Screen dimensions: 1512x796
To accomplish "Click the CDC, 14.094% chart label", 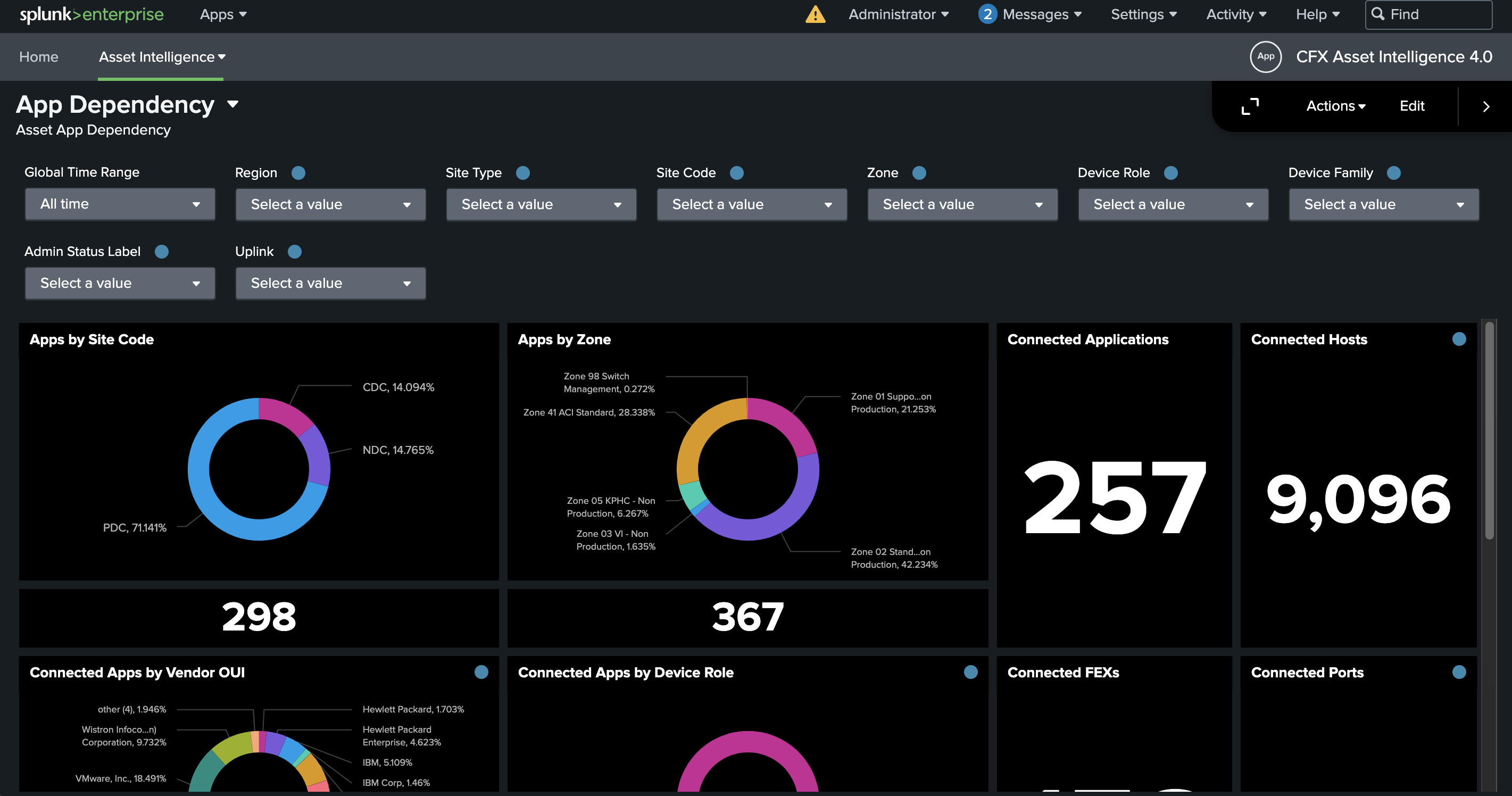I will click(398, 387).
